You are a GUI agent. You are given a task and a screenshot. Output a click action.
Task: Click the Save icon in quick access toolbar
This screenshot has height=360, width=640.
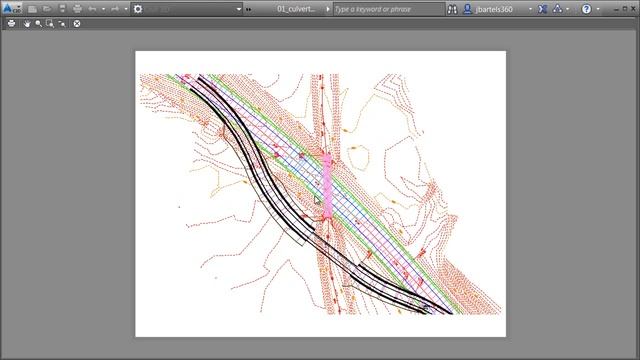click(62, 9)
